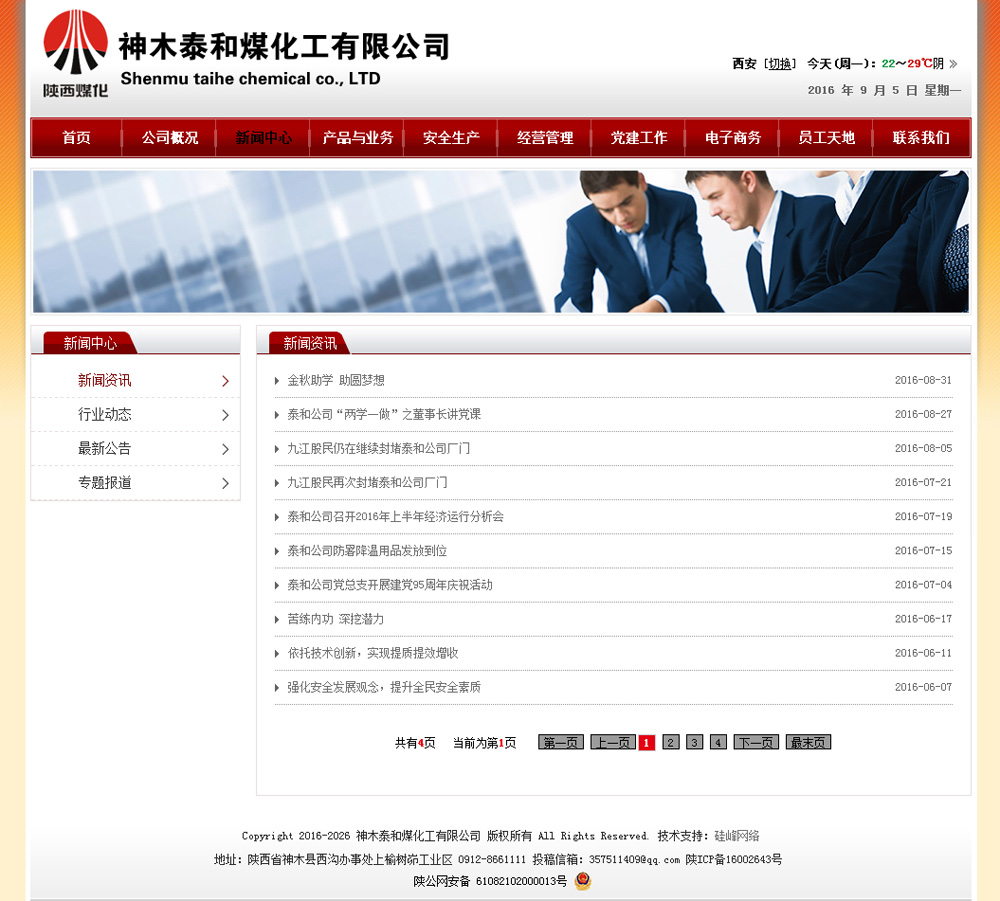Go to page 3 of news list
The image size is (1000, 901).
(x=694, y=742)
